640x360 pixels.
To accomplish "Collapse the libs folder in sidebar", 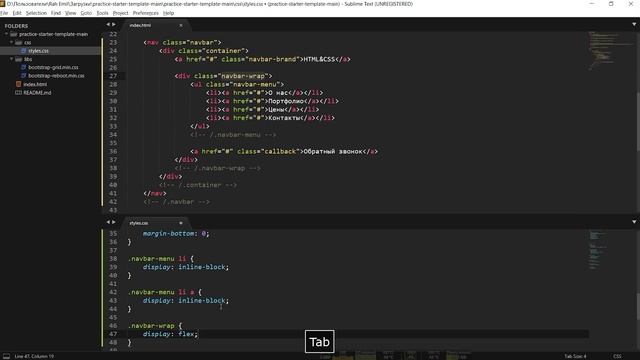I will pyautogui.click(x=11, y=59).
